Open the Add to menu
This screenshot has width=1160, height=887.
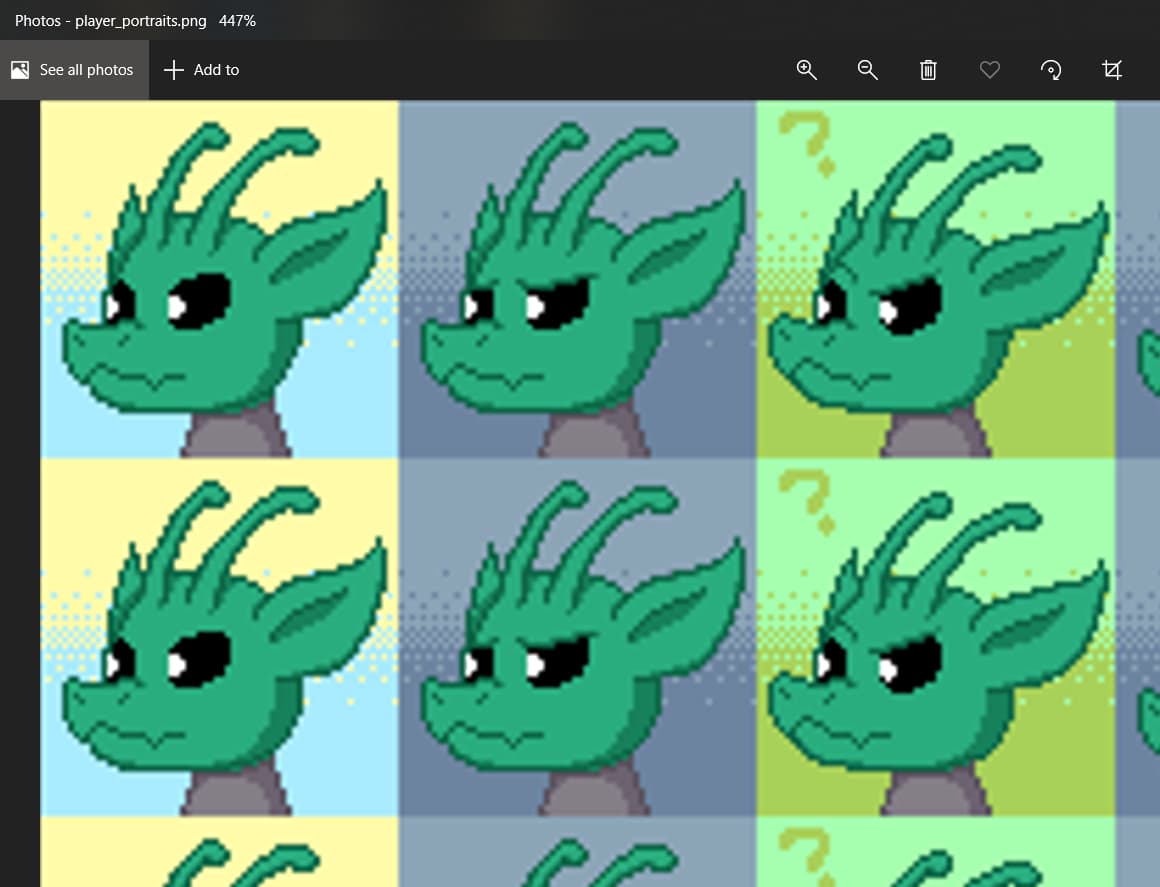(x=202, y=70)
